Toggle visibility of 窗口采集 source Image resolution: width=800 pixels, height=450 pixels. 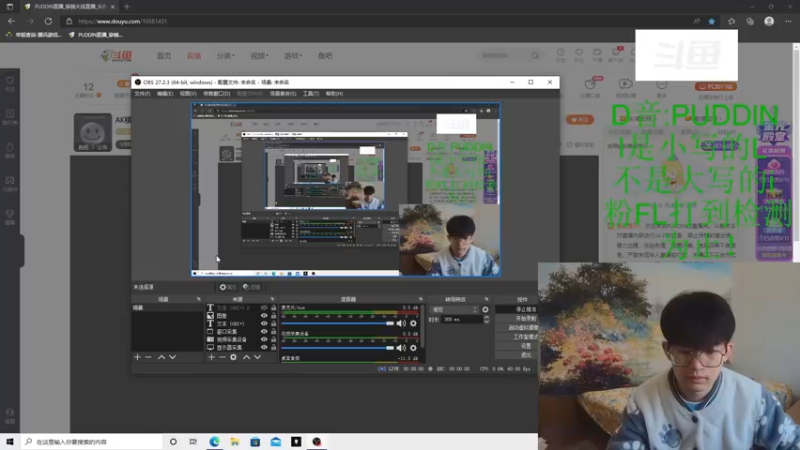(x=264, y=332)
